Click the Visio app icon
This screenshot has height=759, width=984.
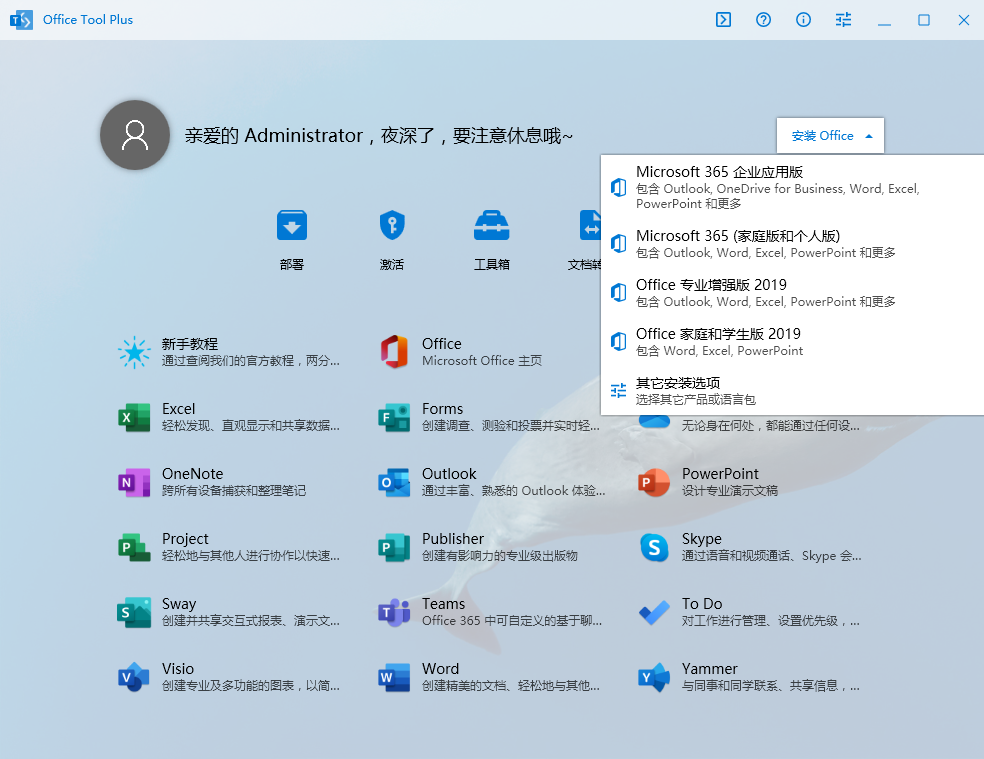134,677
